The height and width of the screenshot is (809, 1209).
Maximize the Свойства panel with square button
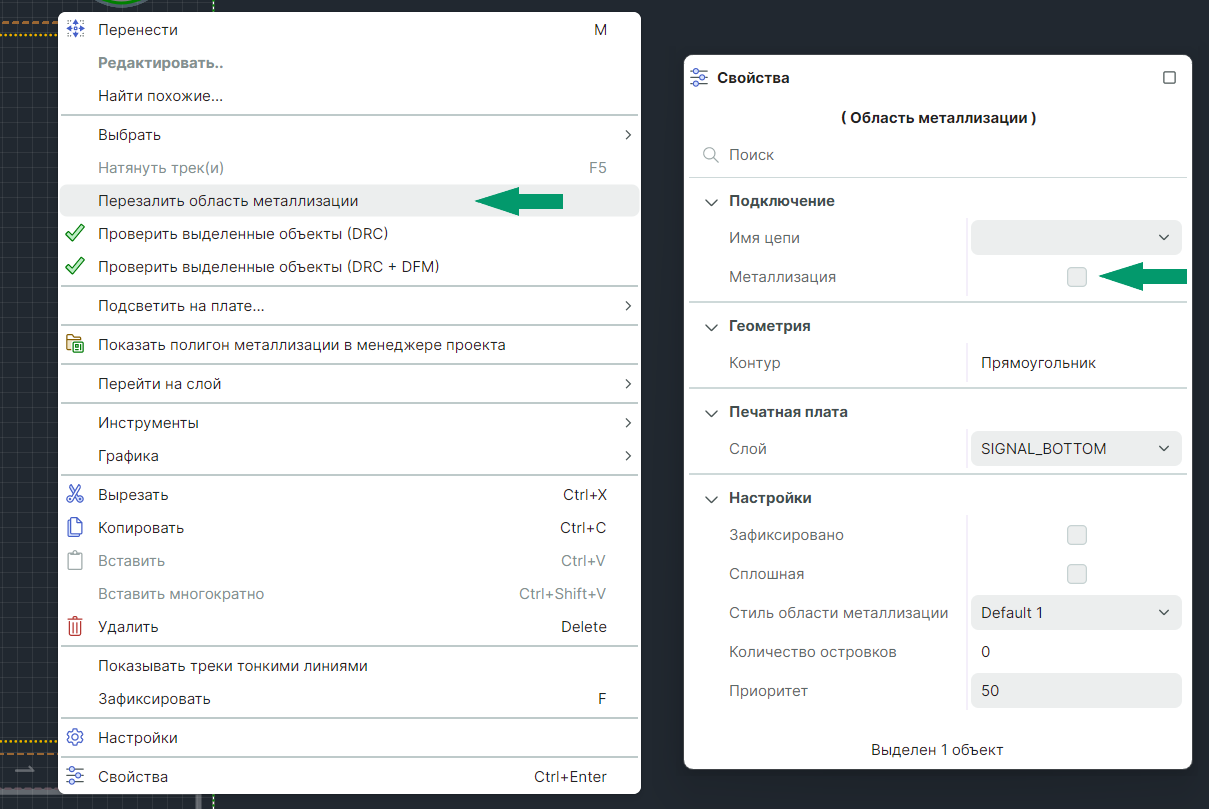1169,78
